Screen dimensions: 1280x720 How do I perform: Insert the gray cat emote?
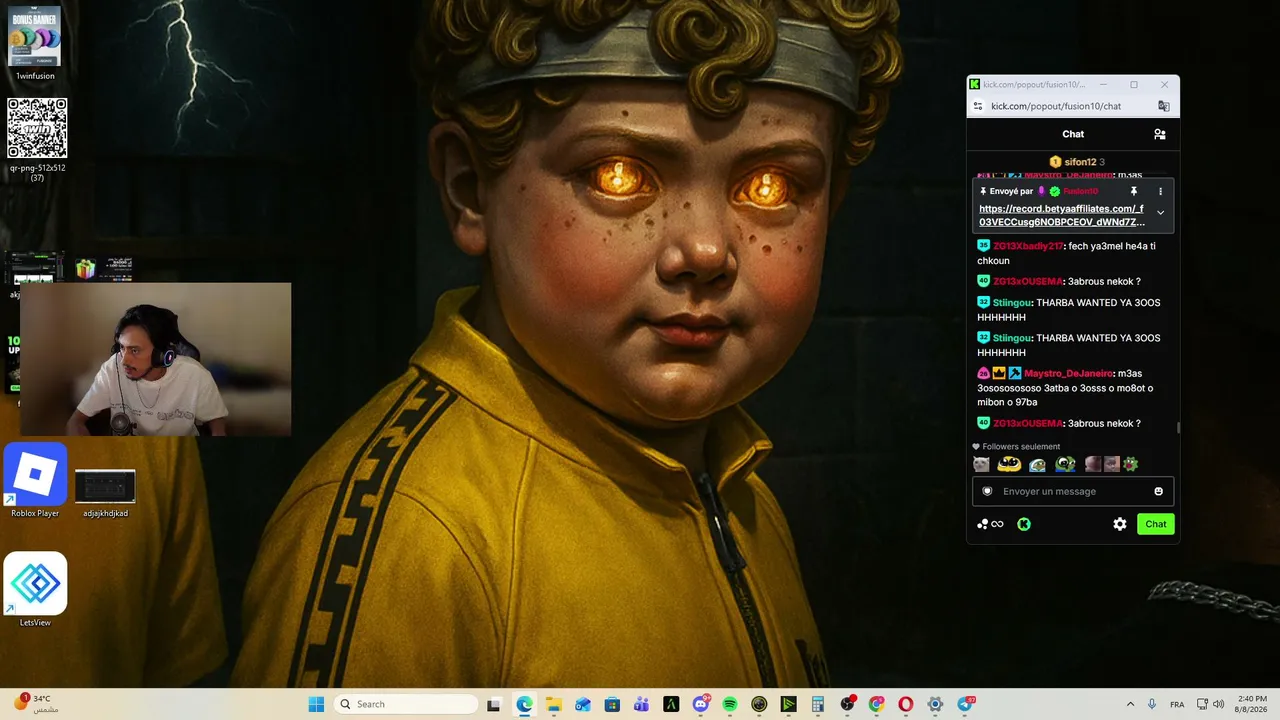point(981,464)
